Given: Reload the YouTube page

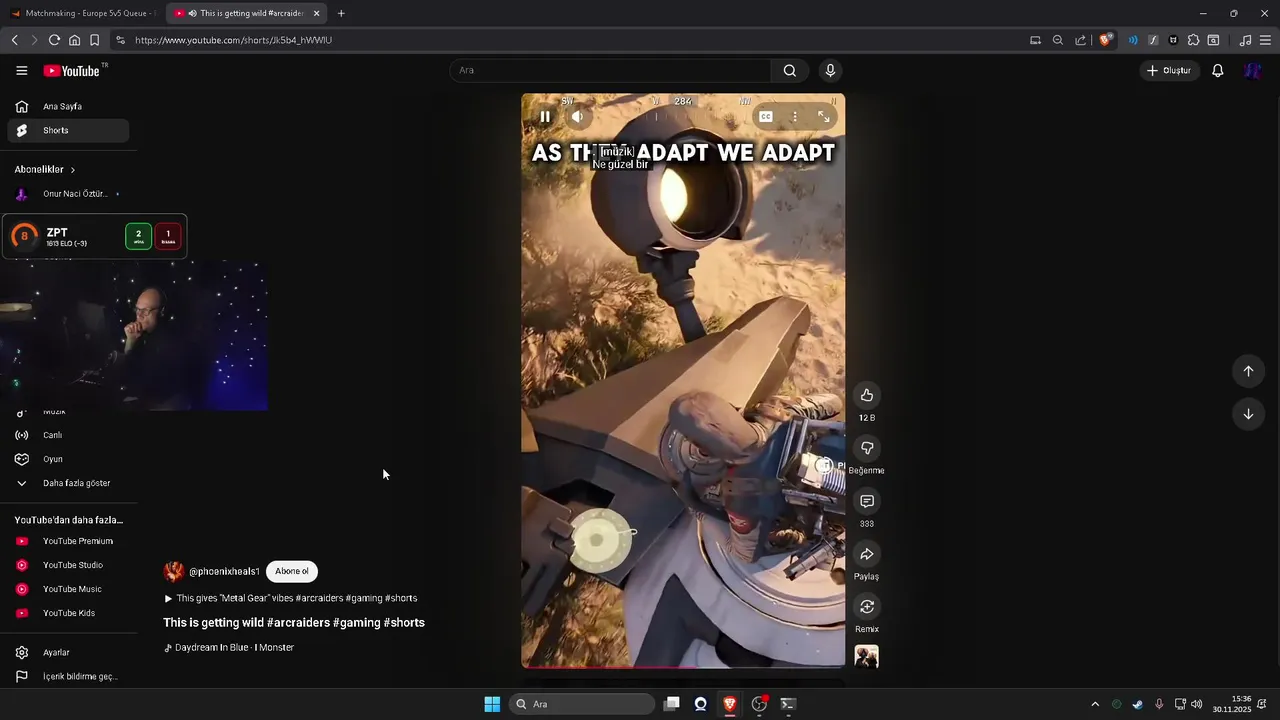Looking at the screenshot, I should (x=54, y=40).
